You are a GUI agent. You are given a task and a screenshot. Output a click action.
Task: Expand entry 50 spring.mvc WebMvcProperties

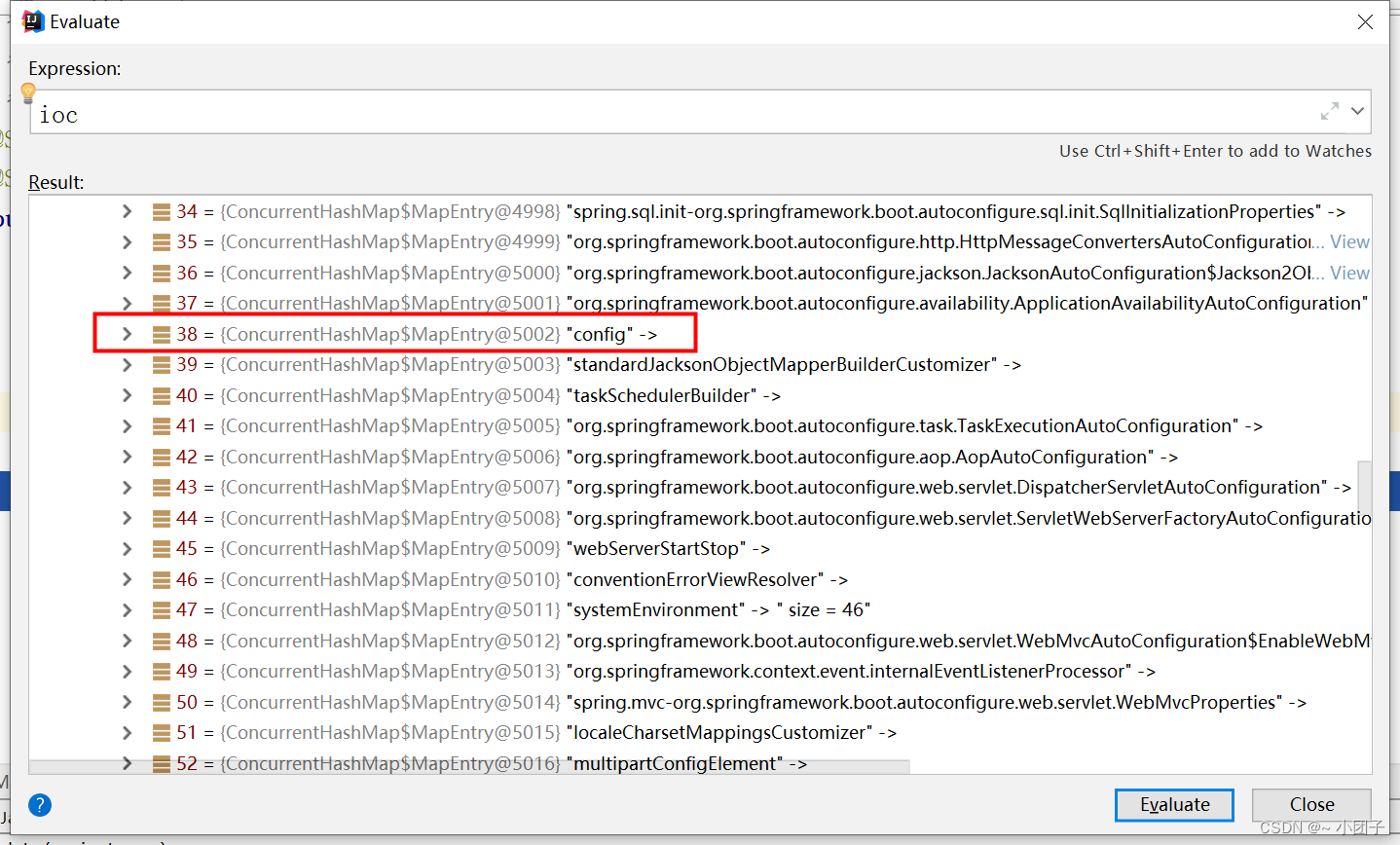point(127,702)
